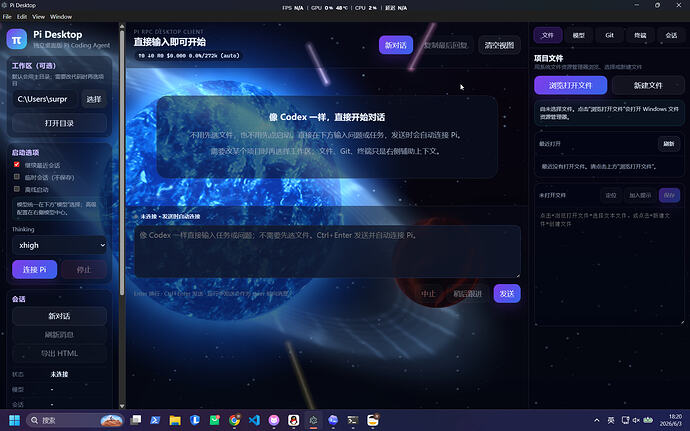Switch to the 会话 tab in right panel
690x431 pixels.
click(671, 35)
